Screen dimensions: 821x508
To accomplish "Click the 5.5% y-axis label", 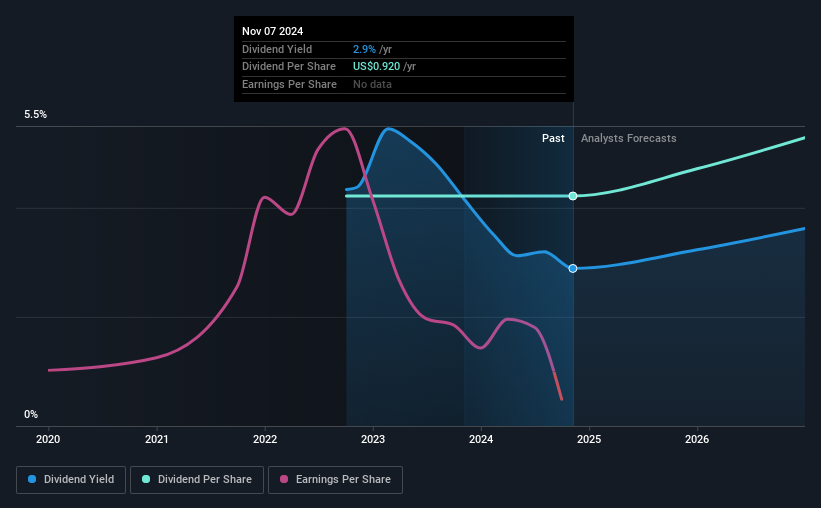I will (36, 115).
